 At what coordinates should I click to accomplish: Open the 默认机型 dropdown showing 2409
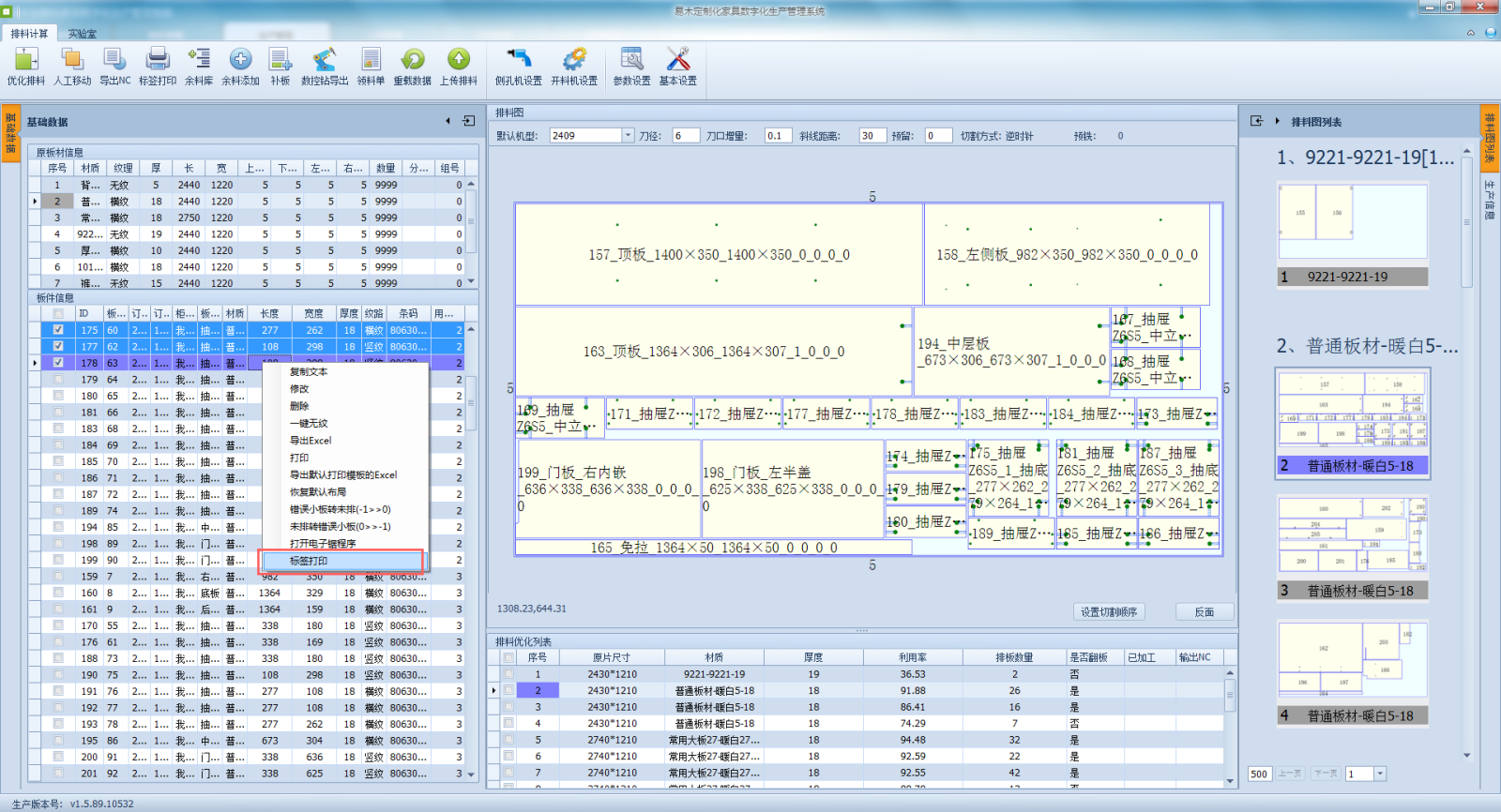pyautogui.click(x=628, y=136)
